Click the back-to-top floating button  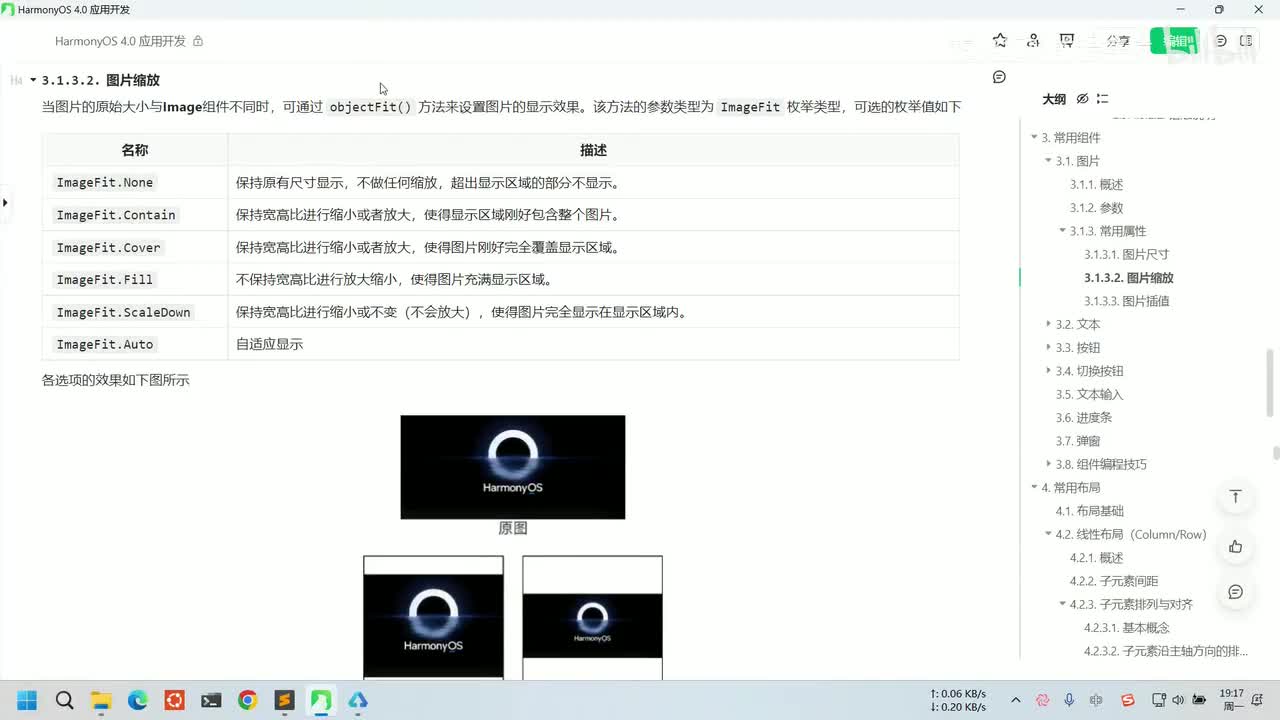click(x=1235, y=497)
